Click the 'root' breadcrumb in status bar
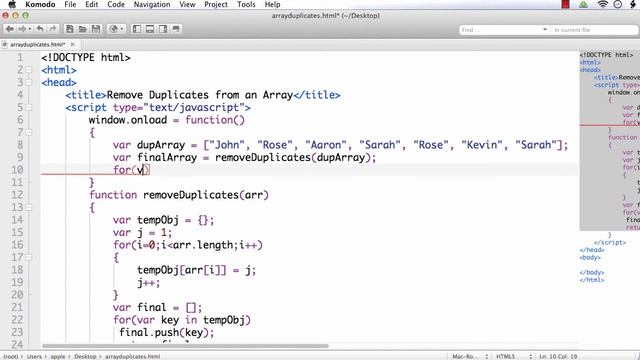Screen dimensions: 640x360 click(11, 356)
